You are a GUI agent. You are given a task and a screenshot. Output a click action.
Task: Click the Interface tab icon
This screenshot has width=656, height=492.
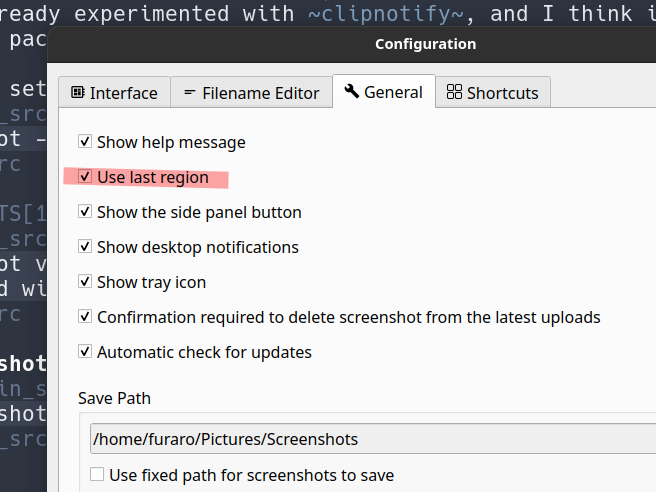[x=77, y=93]
